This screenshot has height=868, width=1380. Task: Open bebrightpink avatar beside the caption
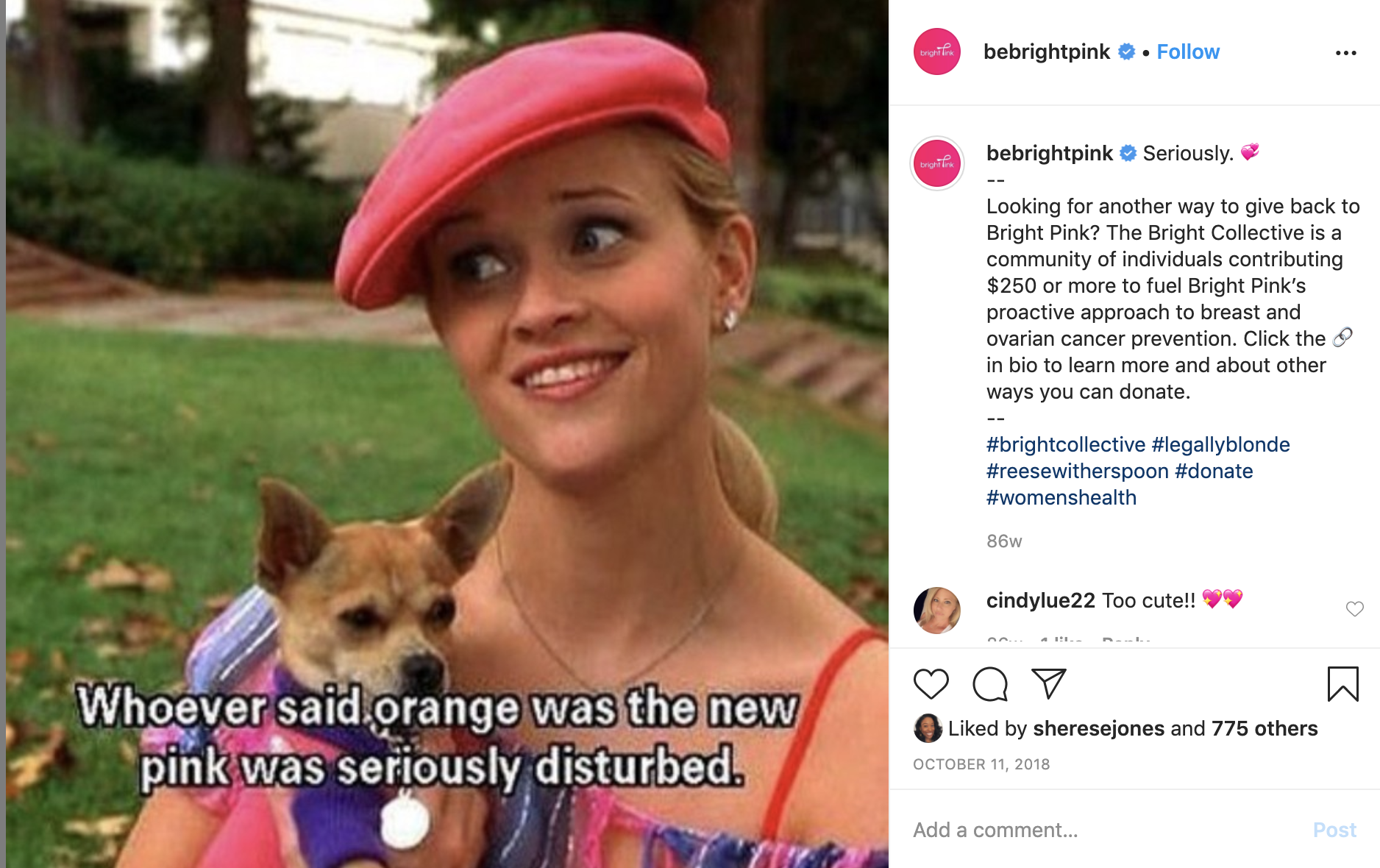pos(937,163)
